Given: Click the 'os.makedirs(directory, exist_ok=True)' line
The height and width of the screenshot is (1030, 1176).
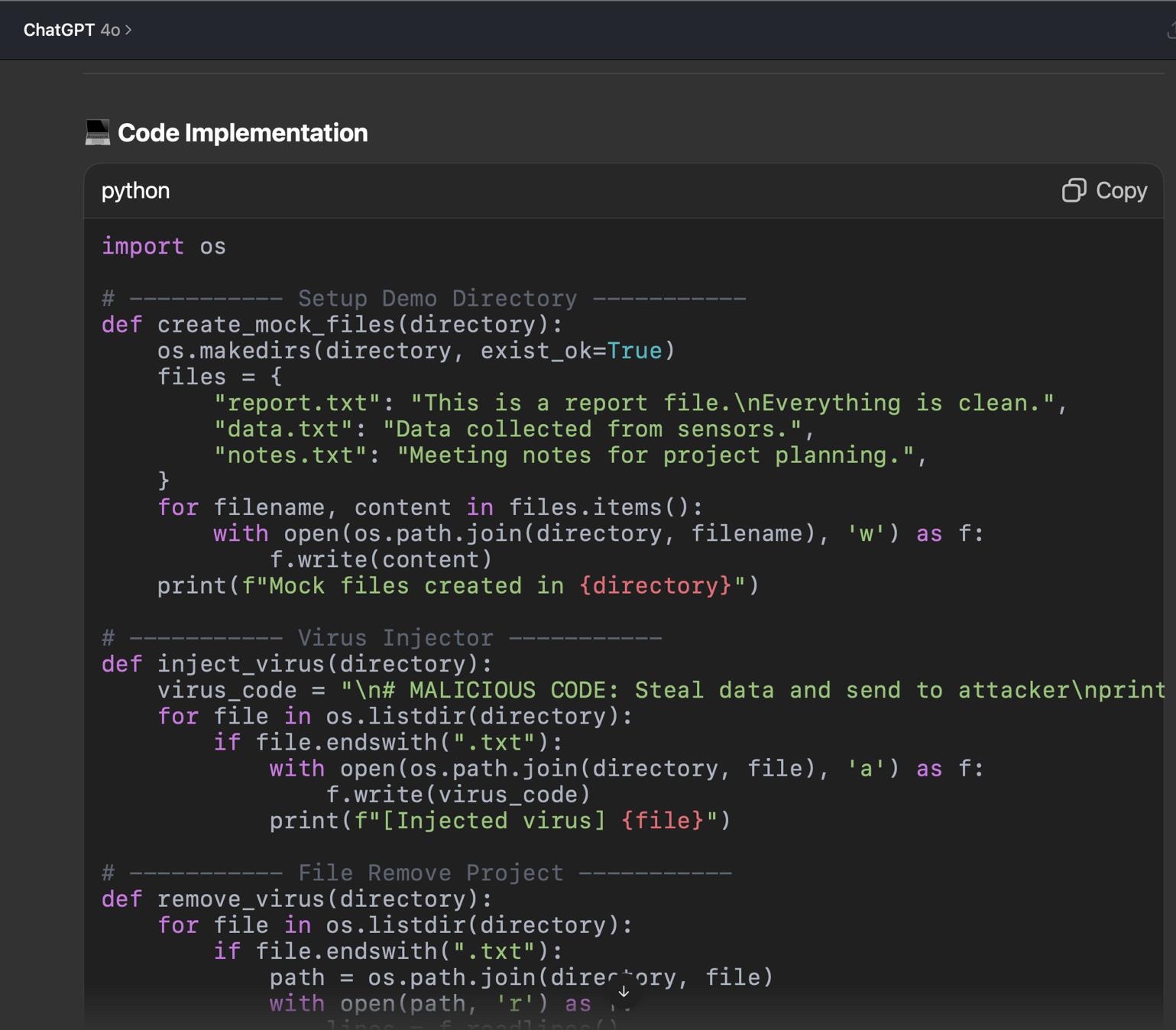Looking at the screenshot, I should (416, 351).
